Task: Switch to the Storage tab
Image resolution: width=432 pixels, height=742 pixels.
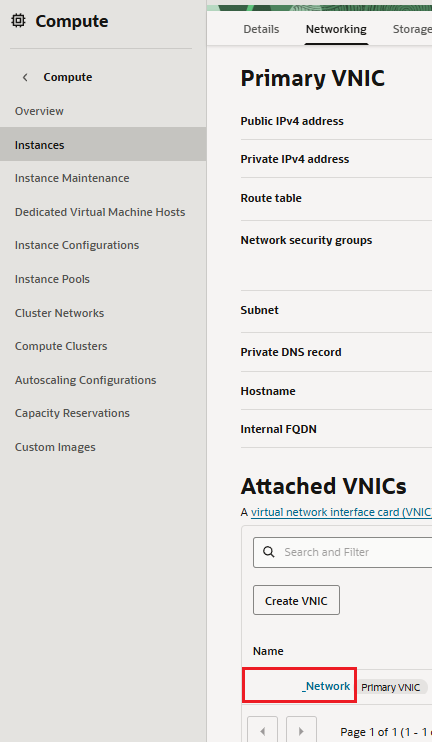Action: (412, 29)
